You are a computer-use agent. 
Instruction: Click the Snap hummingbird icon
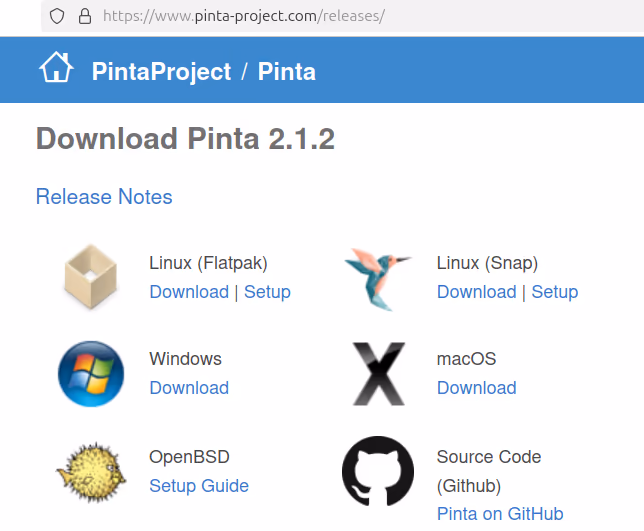click(x=378, y=279)
